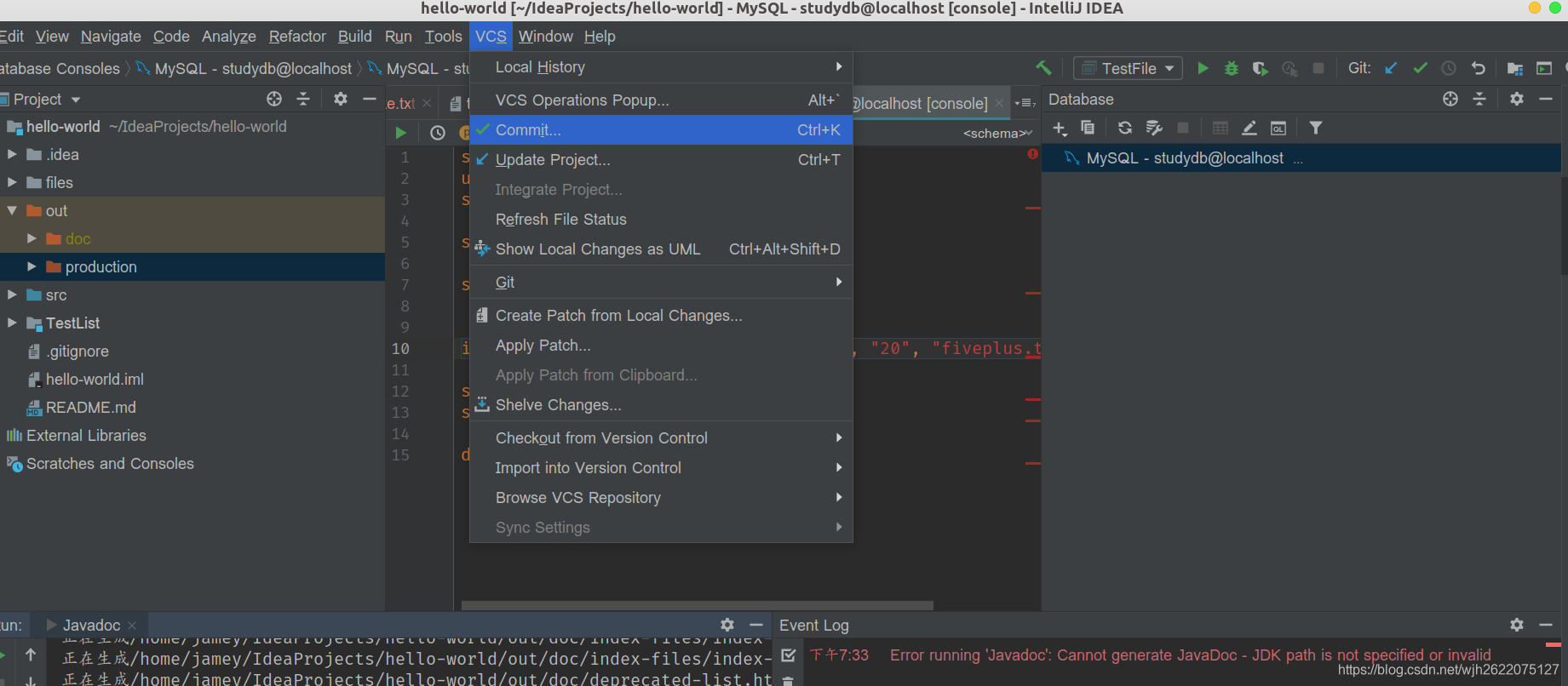The width and height of the screenshot is (1568, 686).
Task: Click VCS Operations Popup... entry
Action: pyautogui.click(x=661, y=100)
